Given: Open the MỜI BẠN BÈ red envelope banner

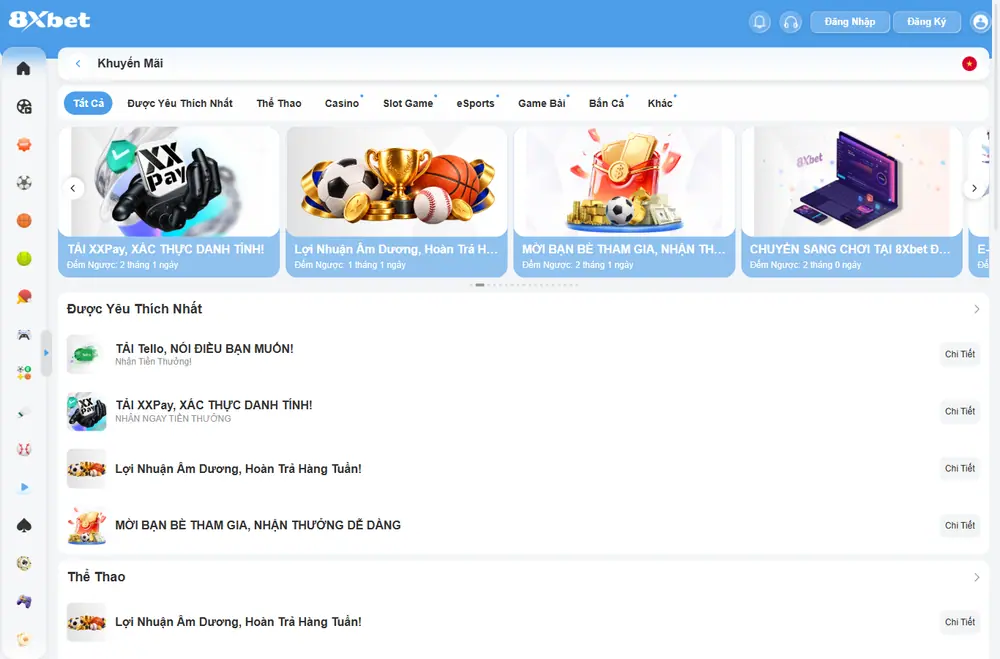Looking at the screenshot, I should pyautogui.click(x=624, y=202).
